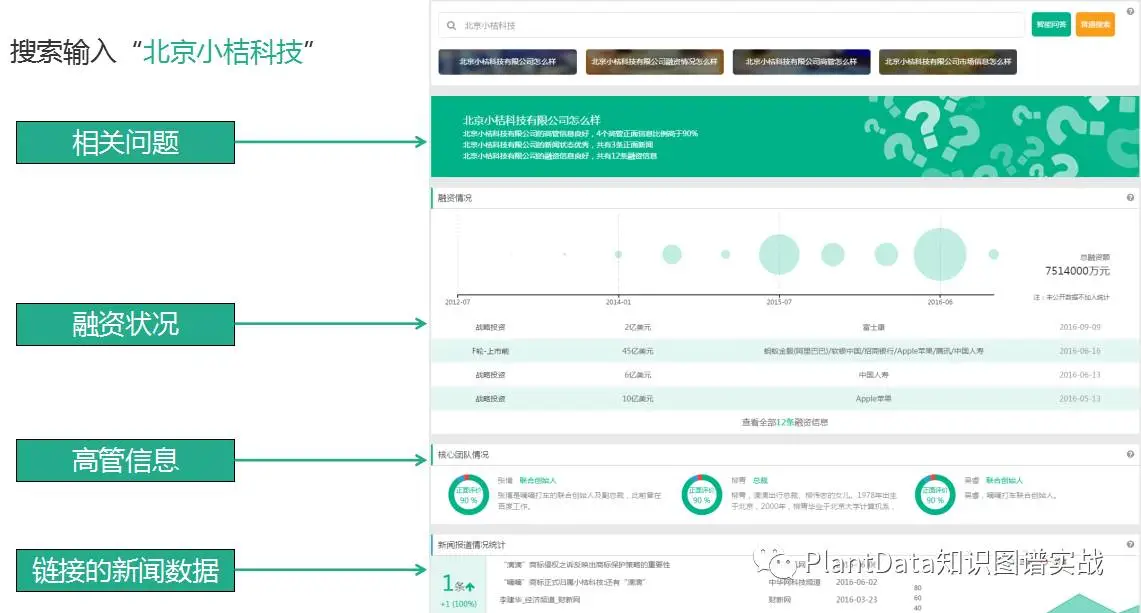Screen dimensions: 1141x613
Task: Click investor cell Apple苹果
Action: [x=873, y=399]
